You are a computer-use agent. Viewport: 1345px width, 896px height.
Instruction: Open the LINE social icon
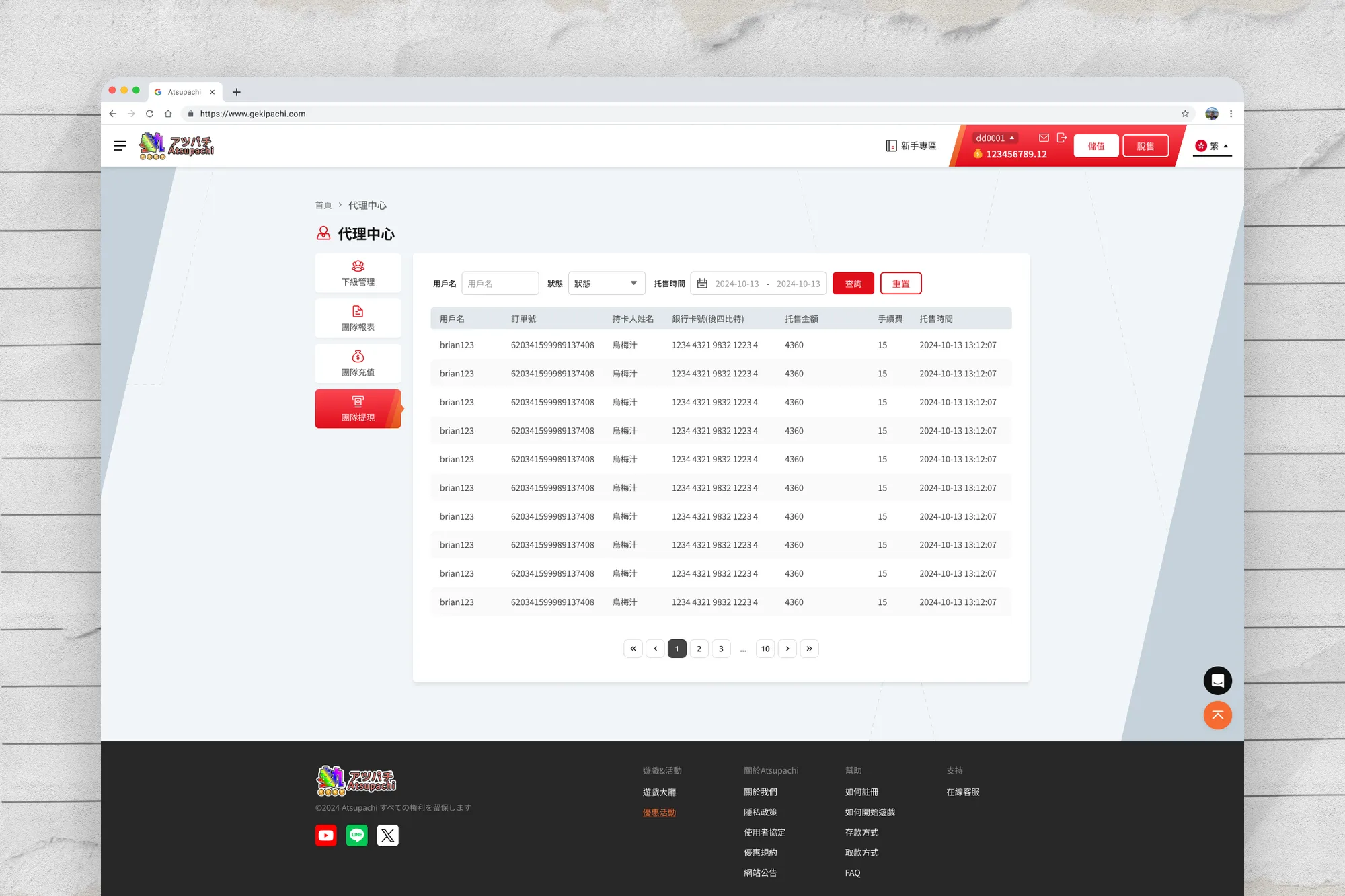[357, 836]
